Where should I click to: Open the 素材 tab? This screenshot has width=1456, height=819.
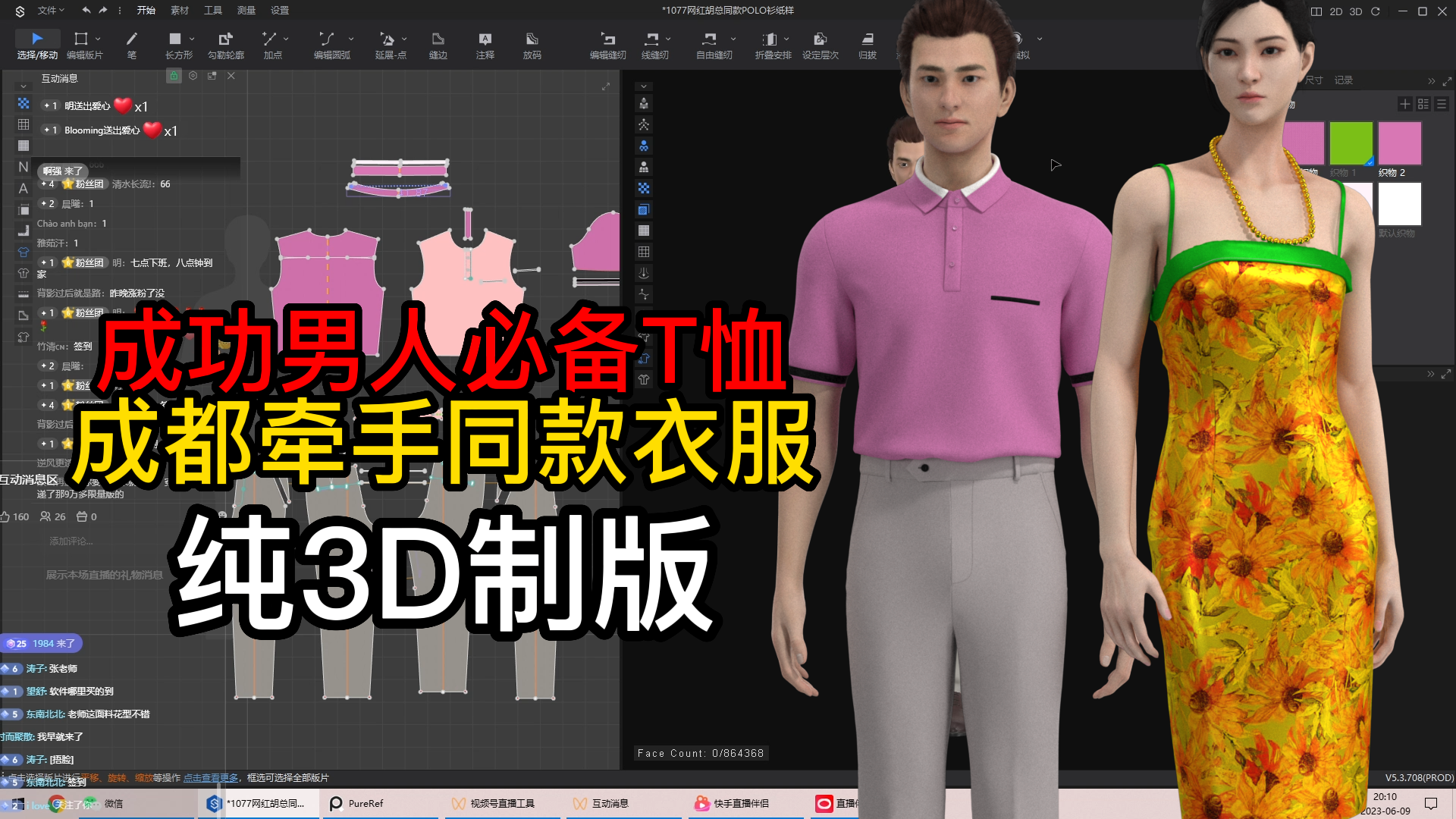coord(180,11)
